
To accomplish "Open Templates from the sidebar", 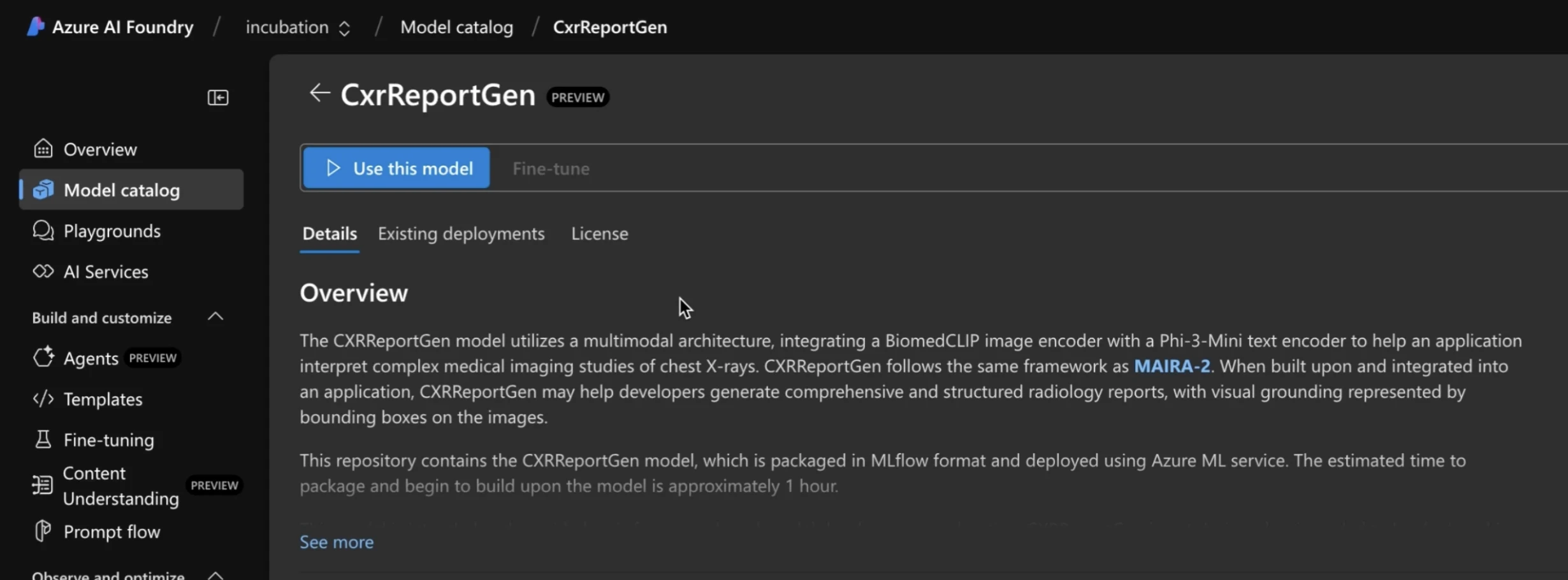I will (103, 399).
